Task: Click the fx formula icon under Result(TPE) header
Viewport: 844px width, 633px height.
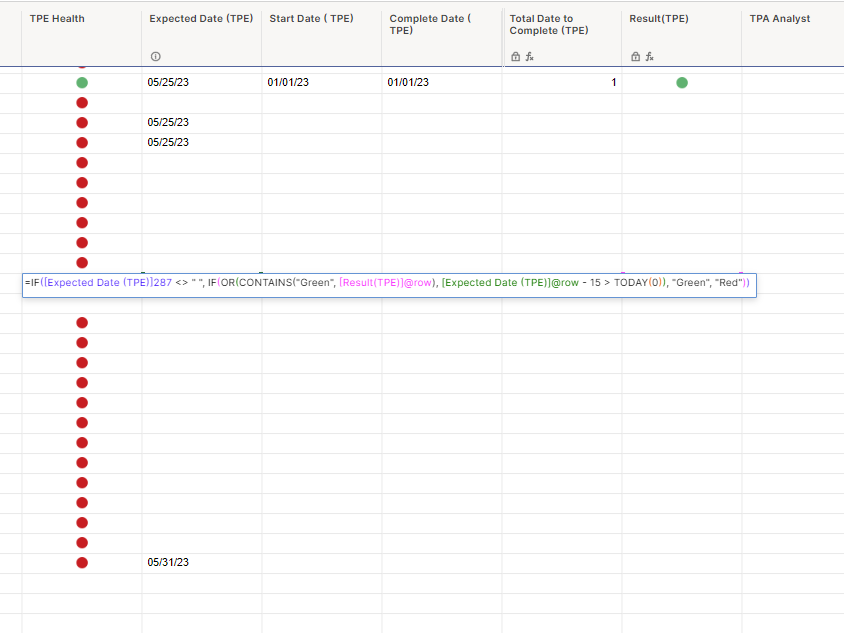Action: click(x=649, y=57)
